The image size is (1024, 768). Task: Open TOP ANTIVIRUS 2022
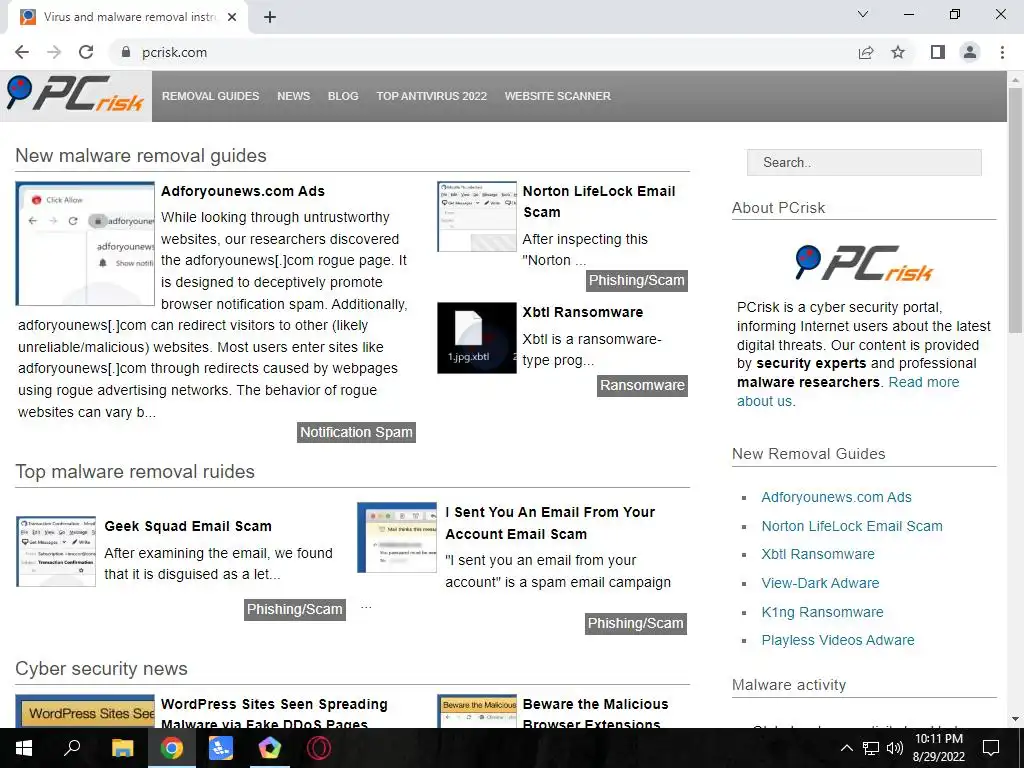432,96
